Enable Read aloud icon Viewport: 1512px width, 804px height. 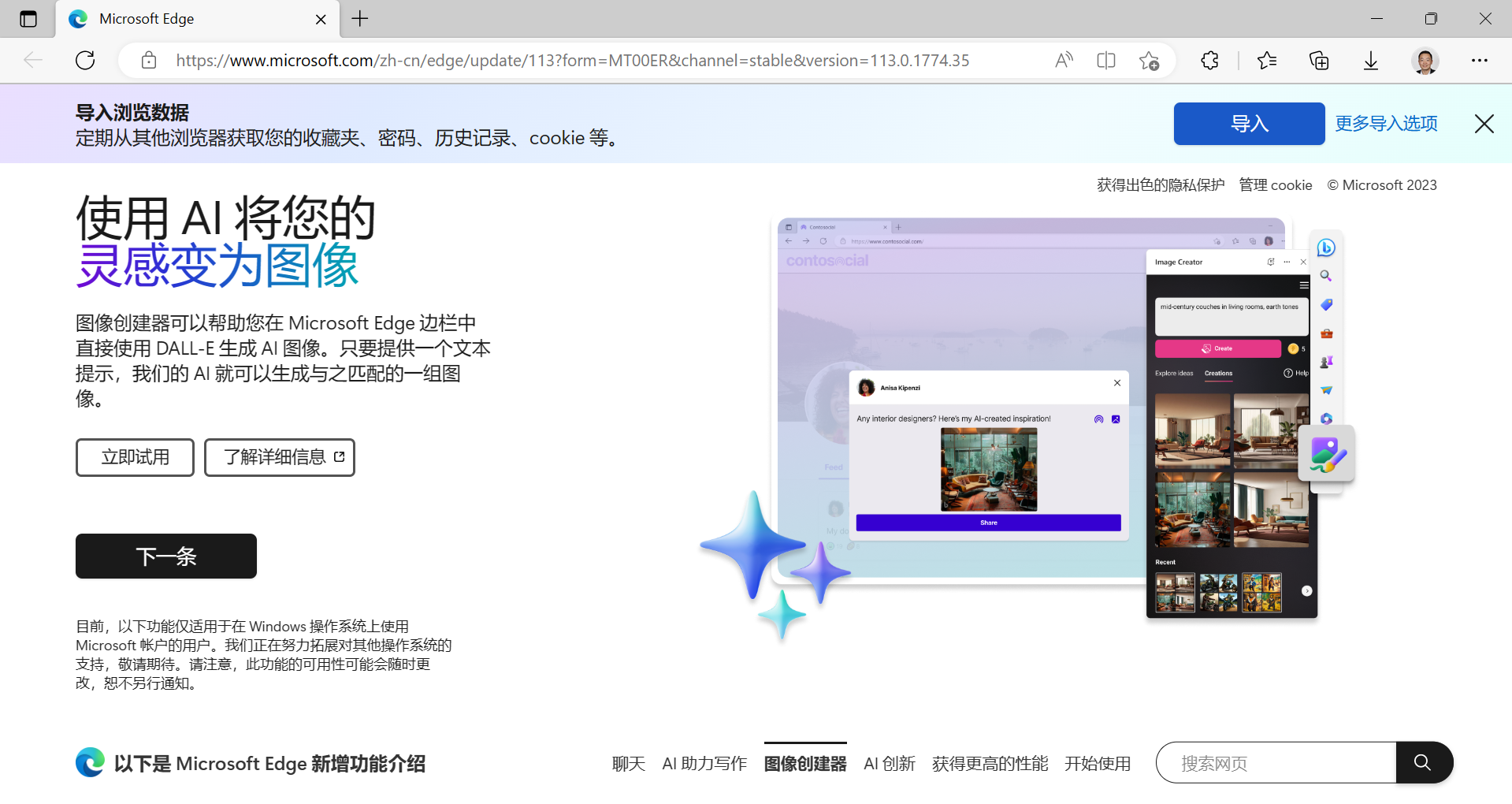1064,61
